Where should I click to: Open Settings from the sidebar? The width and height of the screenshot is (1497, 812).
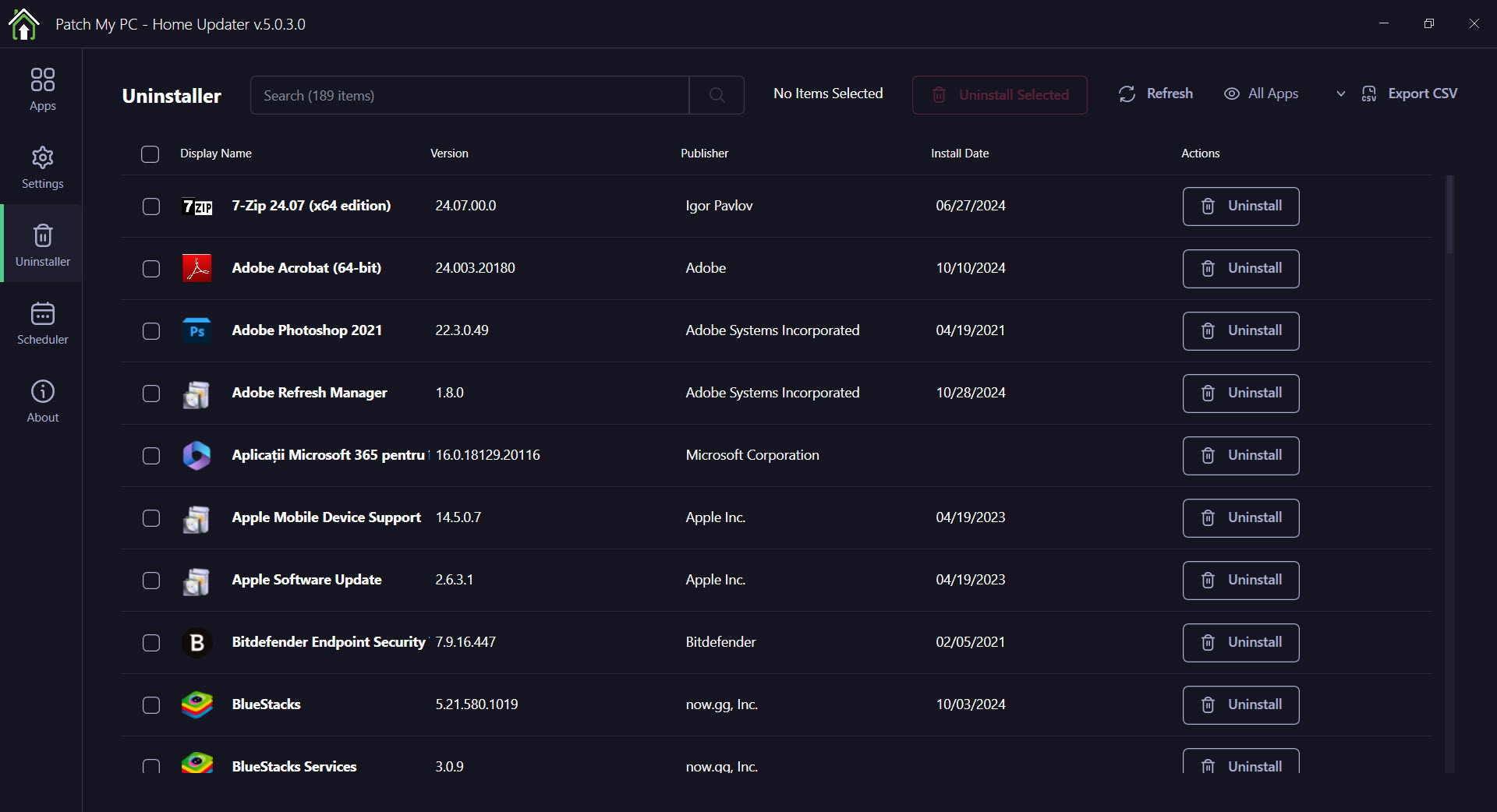pos(42,167)
